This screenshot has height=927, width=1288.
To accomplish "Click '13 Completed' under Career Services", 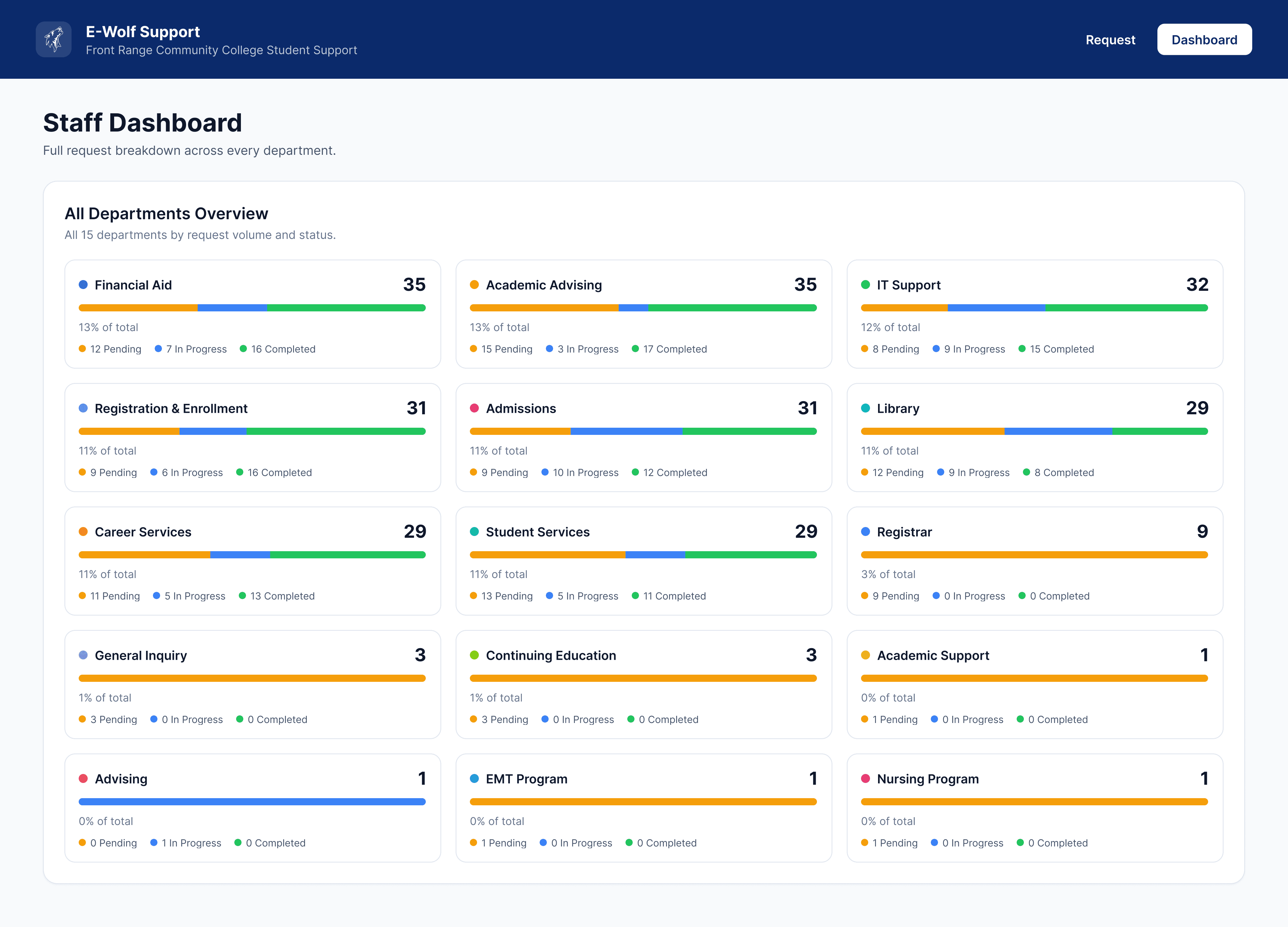I will tap(277, 596).
